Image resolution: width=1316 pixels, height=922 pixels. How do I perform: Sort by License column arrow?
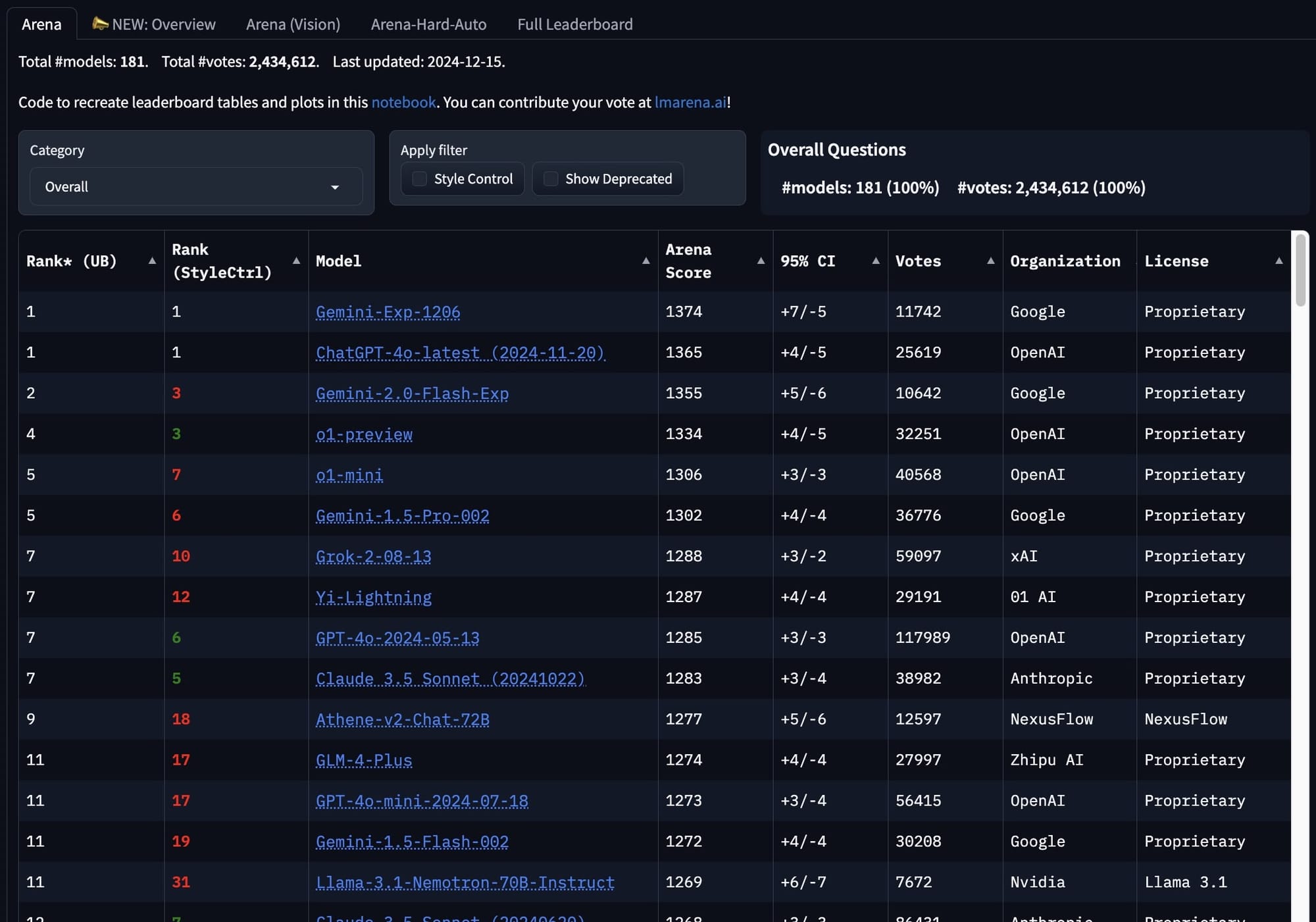(x=1278, y=261)
